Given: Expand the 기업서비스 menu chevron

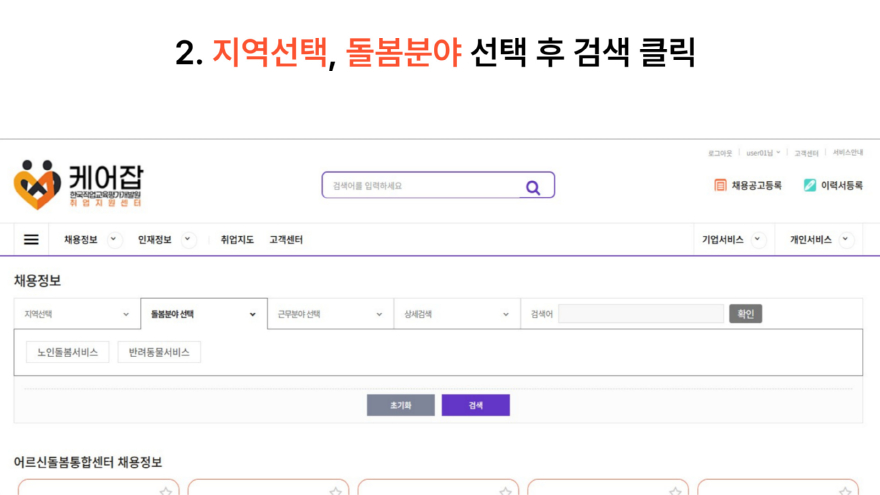Looking at the screenshot, I should pyautogui.click(x=757, y=240).
